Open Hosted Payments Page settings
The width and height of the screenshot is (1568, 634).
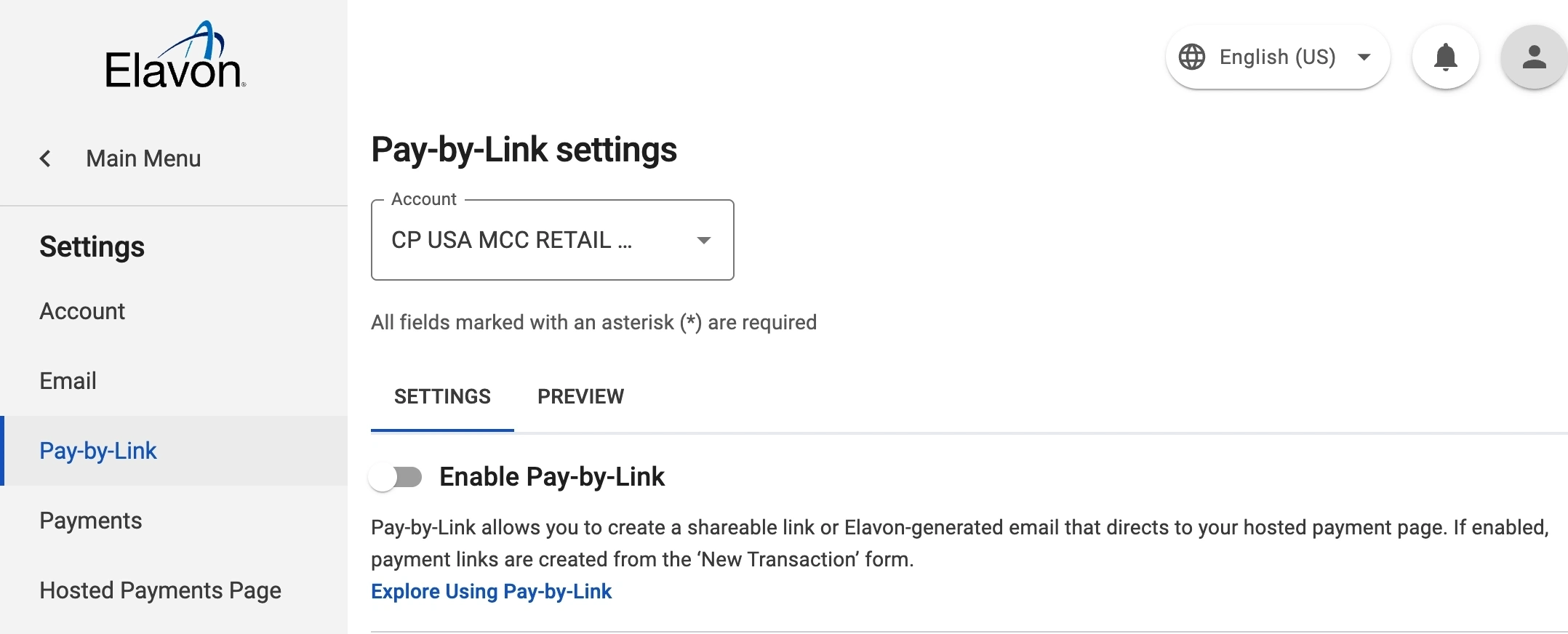click(x=160, y=590)
